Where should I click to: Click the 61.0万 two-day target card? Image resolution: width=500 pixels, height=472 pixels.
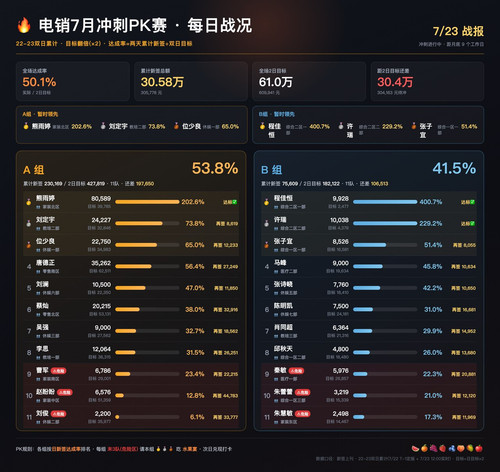tap(309, 81)
